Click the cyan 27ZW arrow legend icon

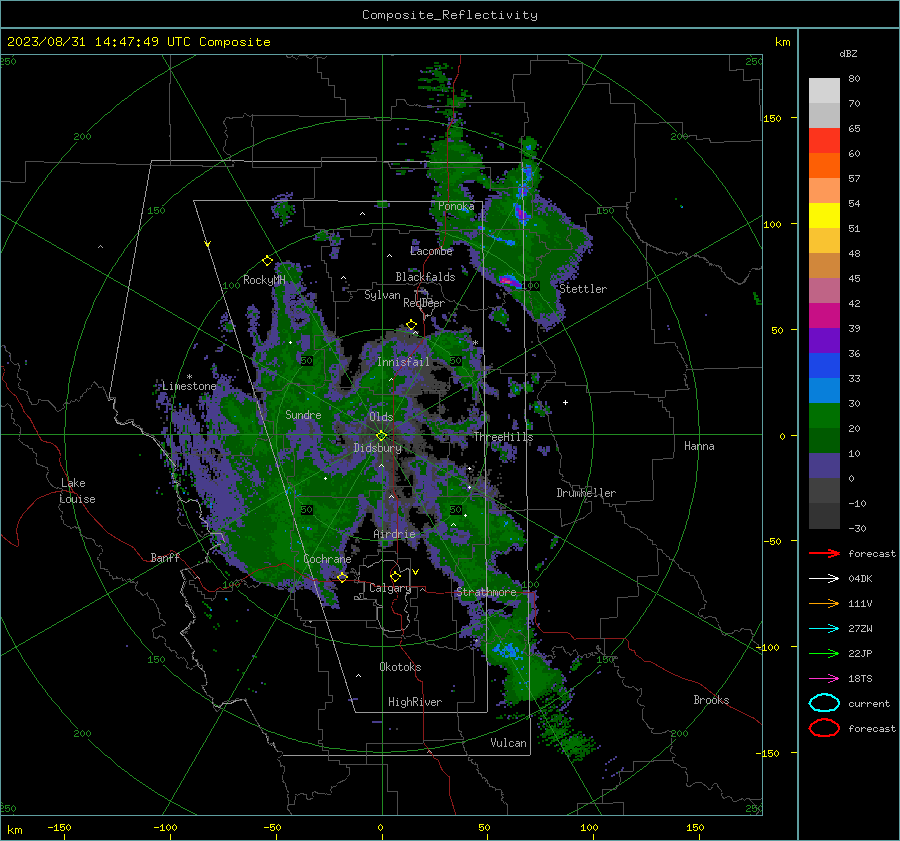824,629
